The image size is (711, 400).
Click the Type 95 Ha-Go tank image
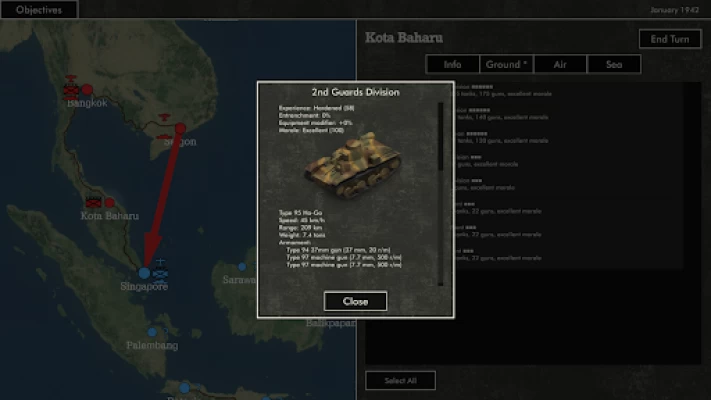click(354, 166)
